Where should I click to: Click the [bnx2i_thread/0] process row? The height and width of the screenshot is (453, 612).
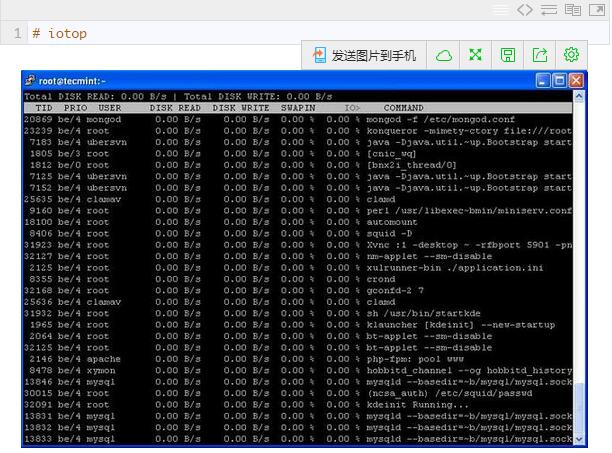tap(298, 165)
